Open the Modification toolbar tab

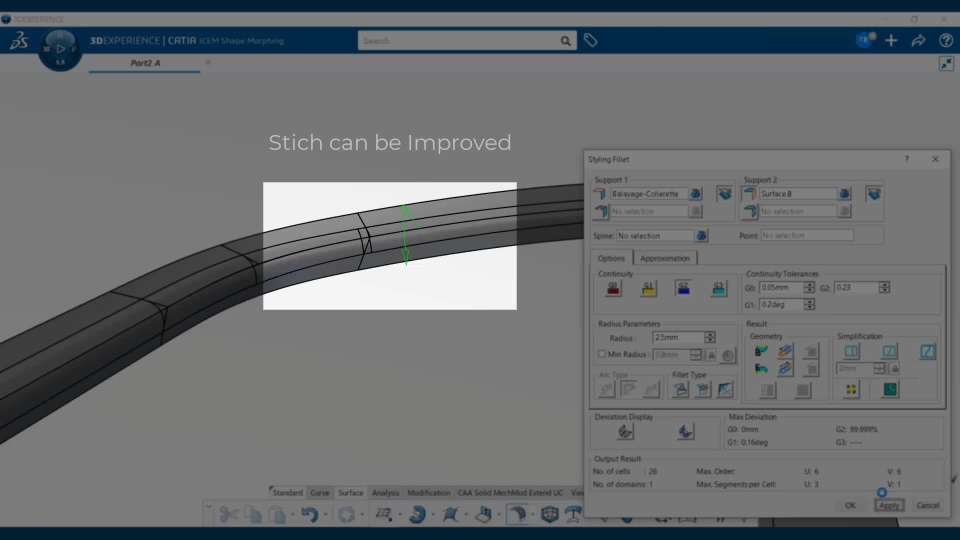[x=429, y=493]
